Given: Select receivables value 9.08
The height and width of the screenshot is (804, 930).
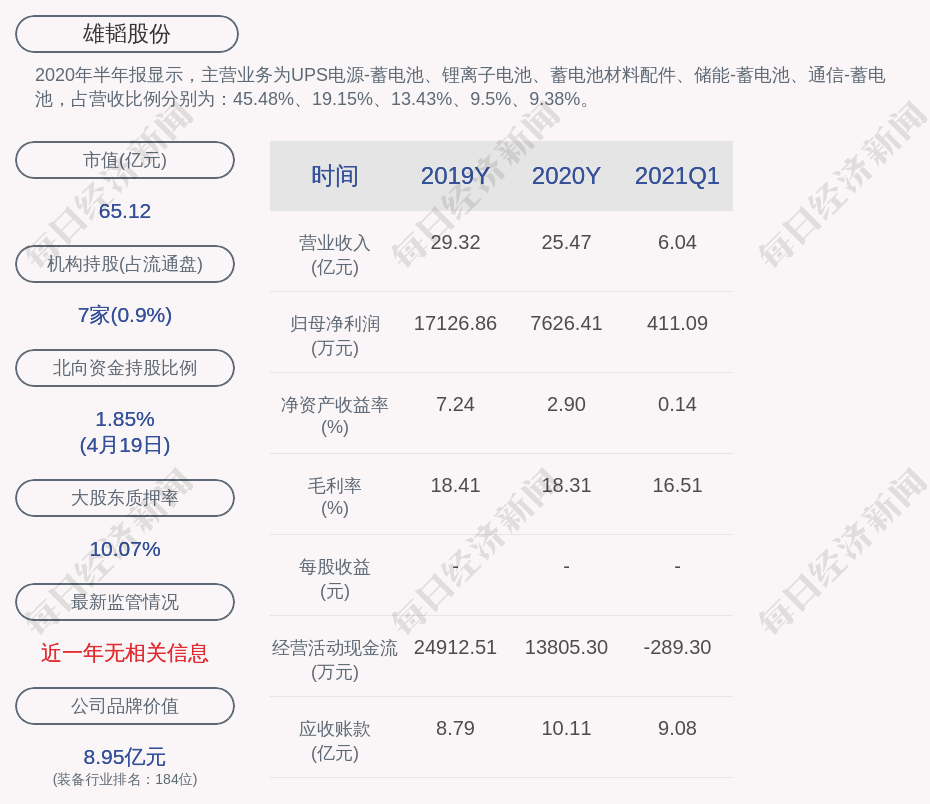Looking at the screenshot, I should click(x=677, y=728).
